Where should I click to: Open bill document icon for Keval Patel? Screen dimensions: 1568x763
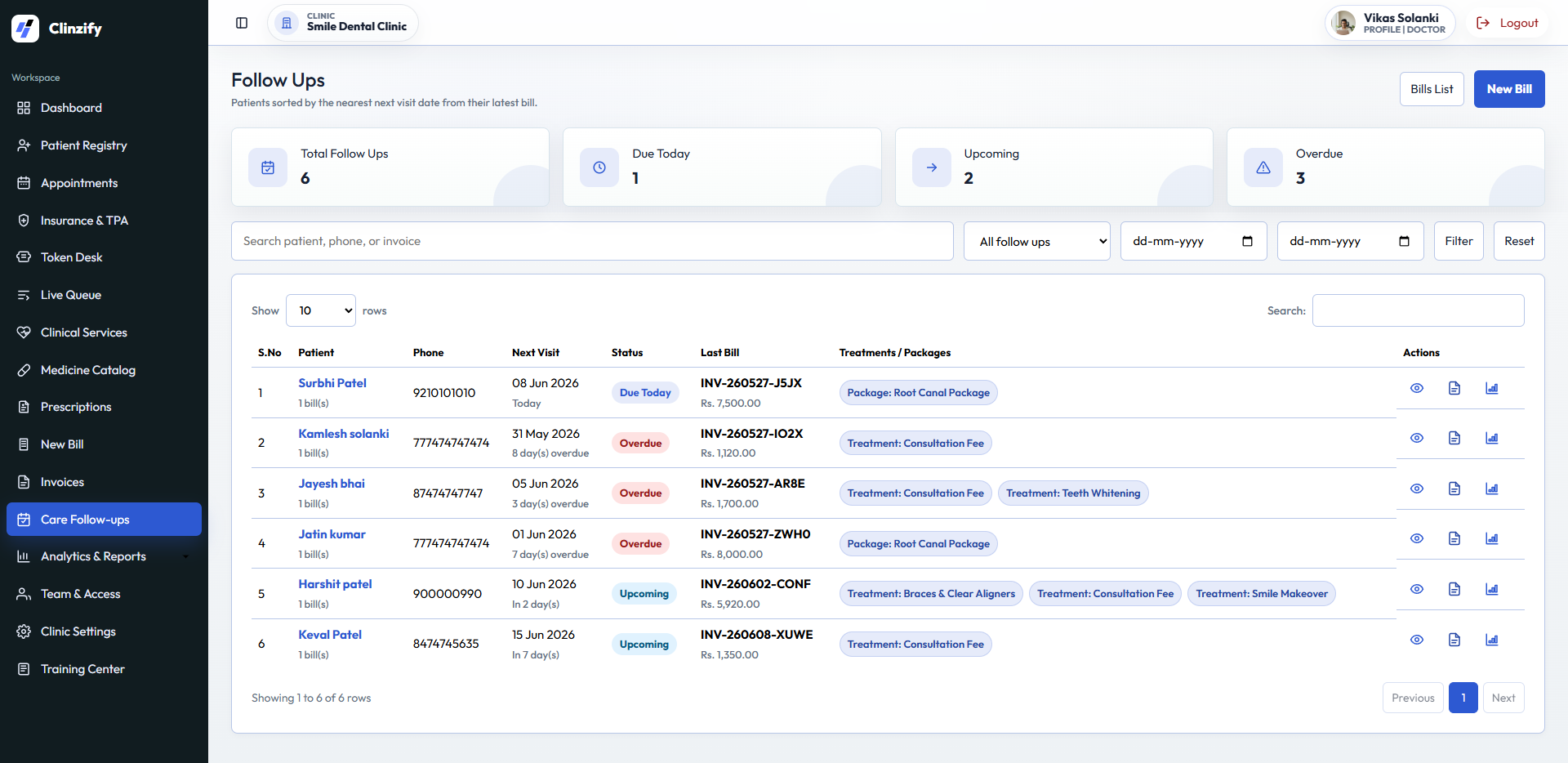[1454, 640]
